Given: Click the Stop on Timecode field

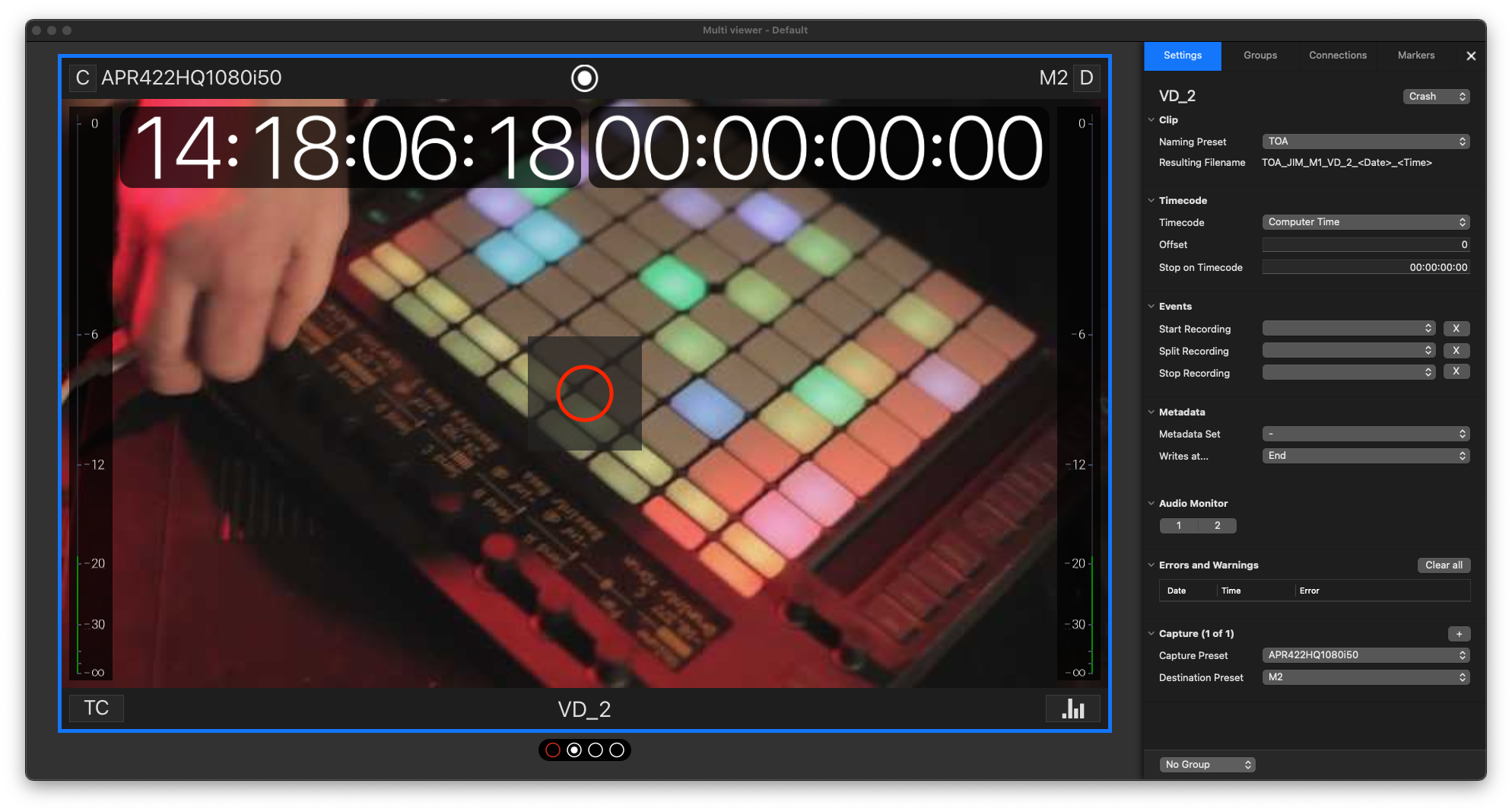Looking at the screenshot, I should point(1366,267).
